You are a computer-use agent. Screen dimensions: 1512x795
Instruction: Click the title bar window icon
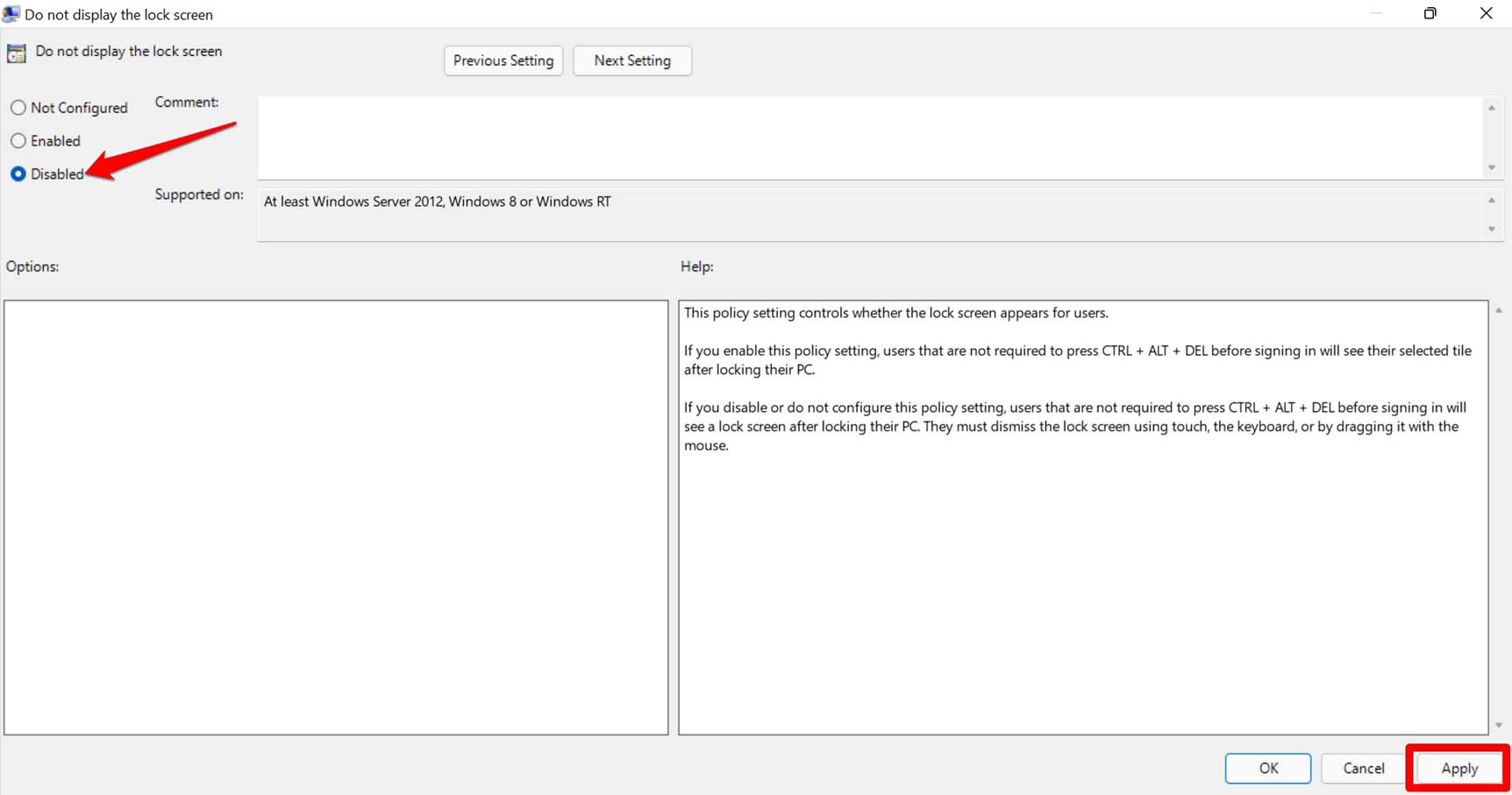tap(11, 14)
